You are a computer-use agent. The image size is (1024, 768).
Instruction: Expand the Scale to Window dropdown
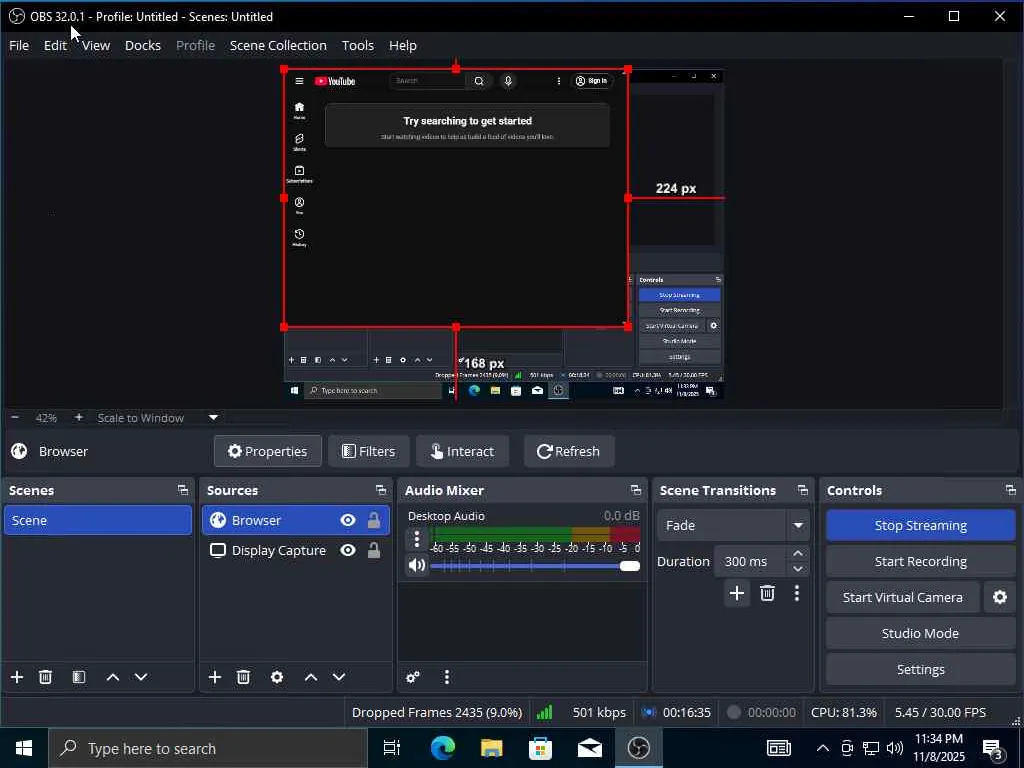click(213, 417)
